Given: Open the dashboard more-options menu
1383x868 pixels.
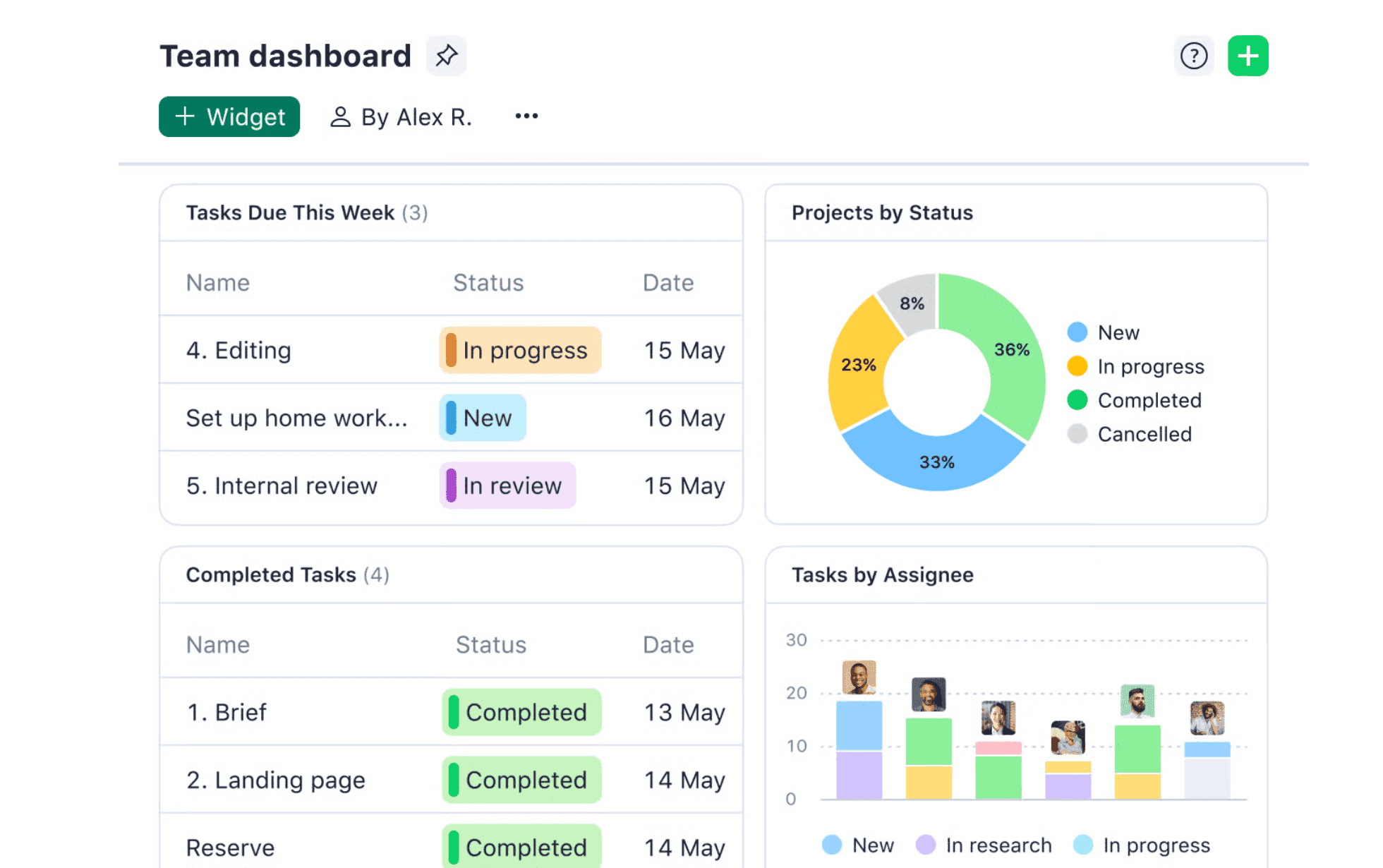Looking at the screenshot, I should [x=526, y=115].
